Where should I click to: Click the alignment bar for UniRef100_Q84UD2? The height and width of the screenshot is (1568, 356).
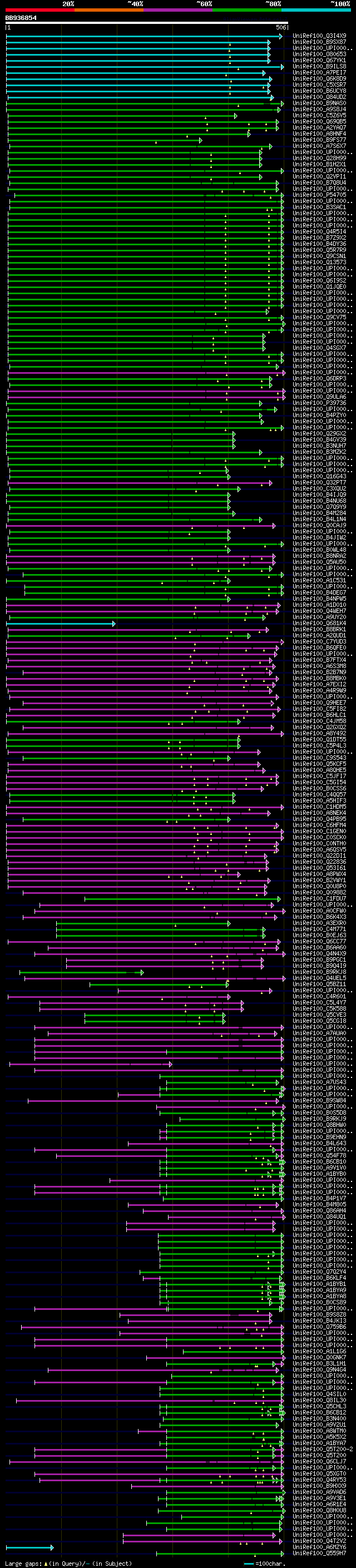141,97
